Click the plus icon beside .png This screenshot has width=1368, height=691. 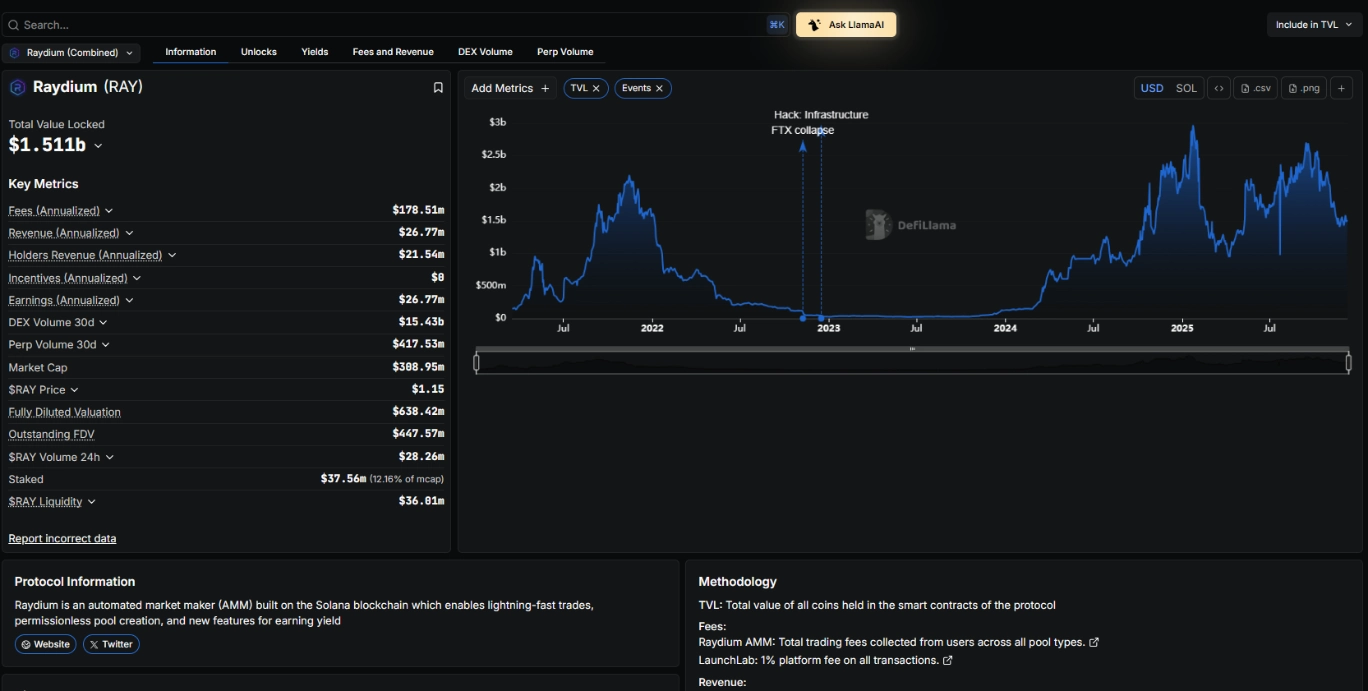pyautogui.click(x=1342, y=88)
